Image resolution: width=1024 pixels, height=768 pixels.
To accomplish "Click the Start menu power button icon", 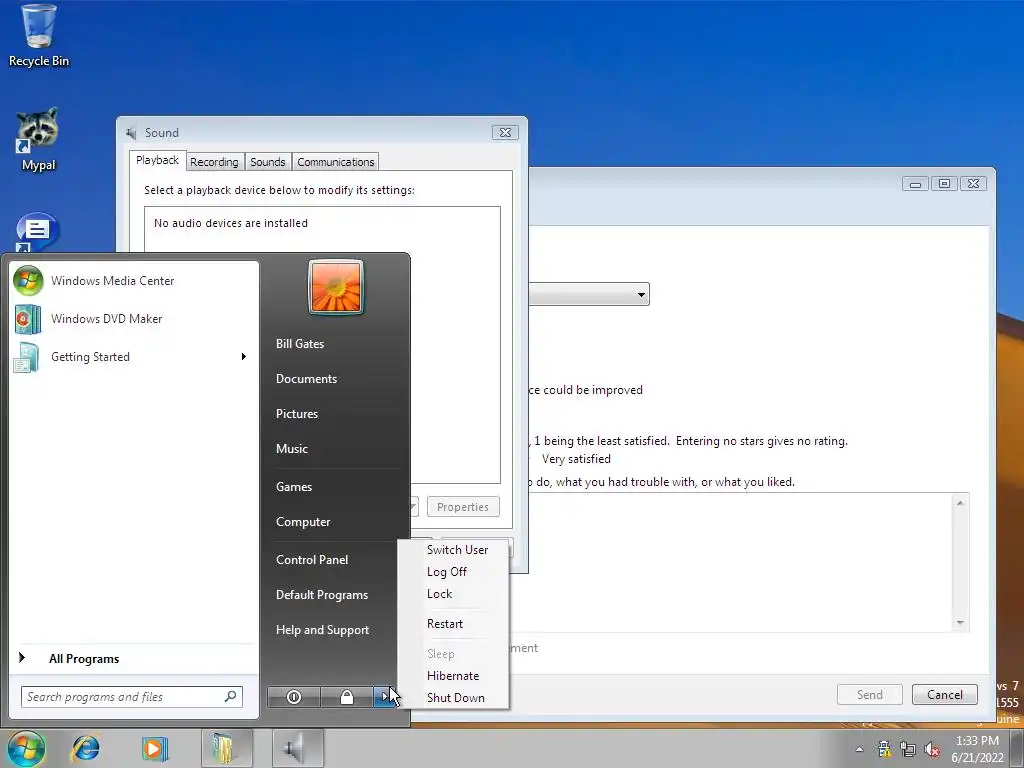I will click(294, 697).
